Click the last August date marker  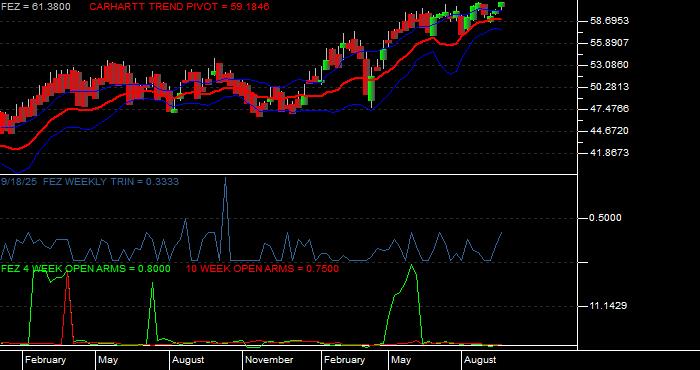click(480, 360)
